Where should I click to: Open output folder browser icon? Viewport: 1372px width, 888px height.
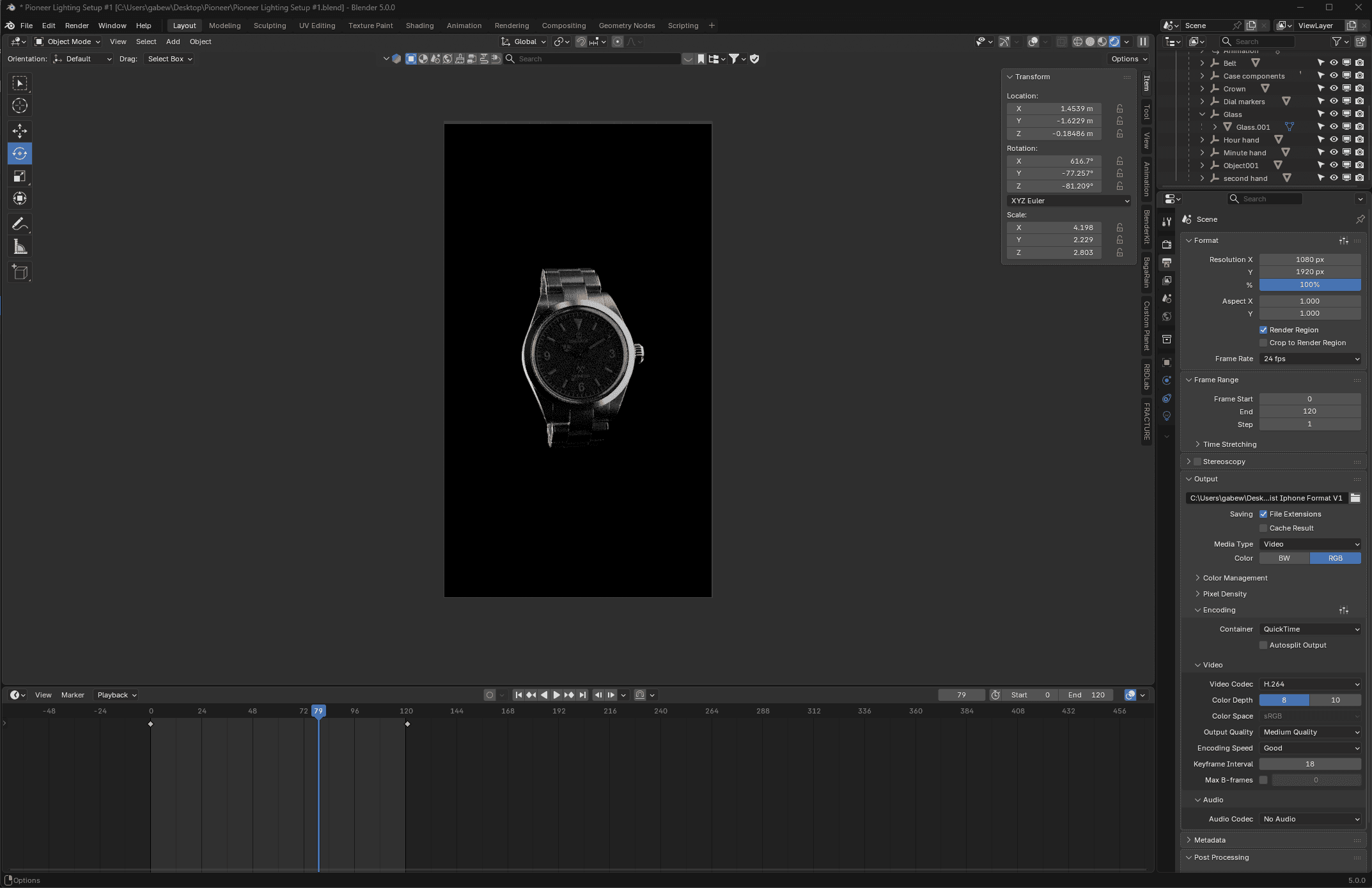pyautogui.click(x=1355, y=498)
